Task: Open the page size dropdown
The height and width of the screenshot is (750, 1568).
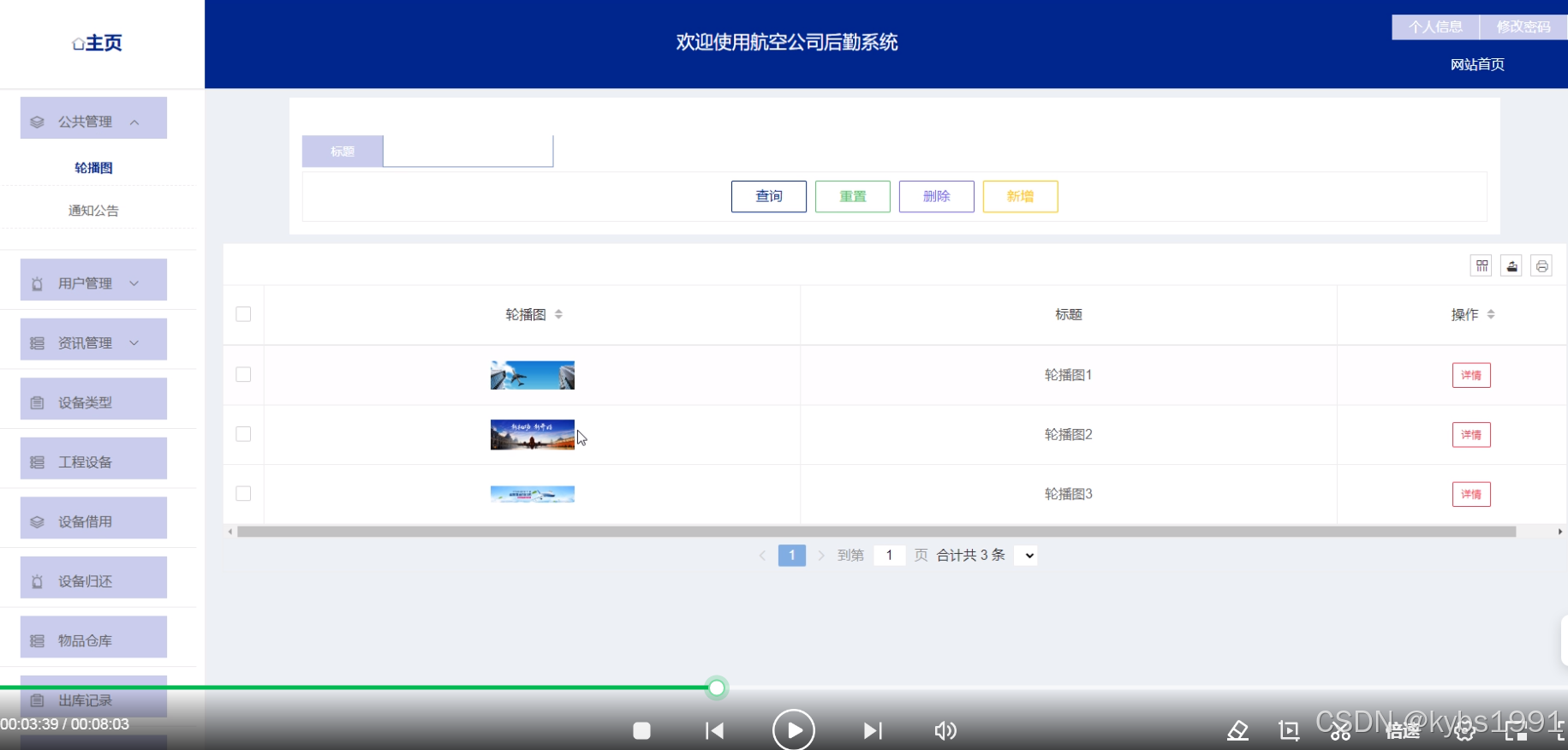Action: pyautogui.click(x=1026, y=556)
